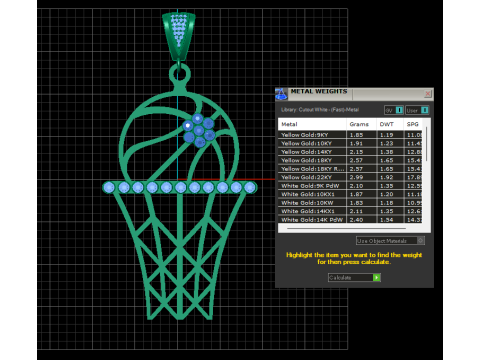Sort by the Grams column header

[361, 124]
